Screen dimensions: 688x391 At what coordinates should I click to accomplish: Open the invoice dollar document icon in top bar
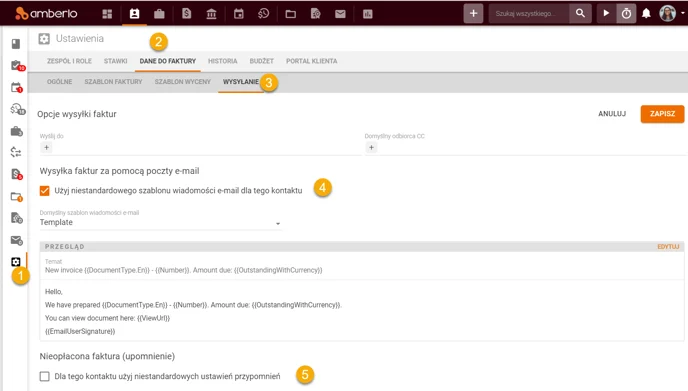click(x=186, y=14)
